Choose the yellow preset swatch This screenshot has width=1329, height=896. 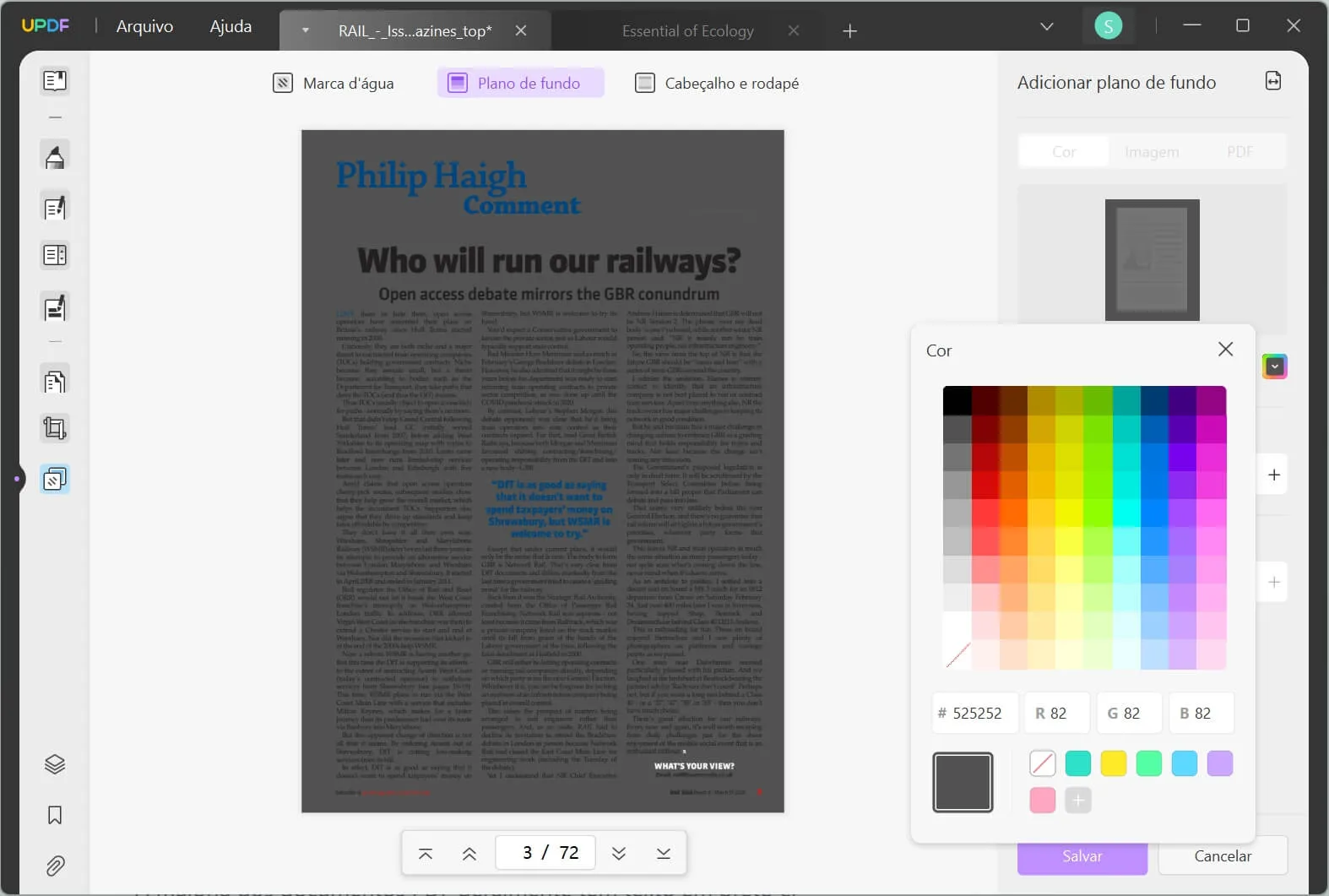1114,763
